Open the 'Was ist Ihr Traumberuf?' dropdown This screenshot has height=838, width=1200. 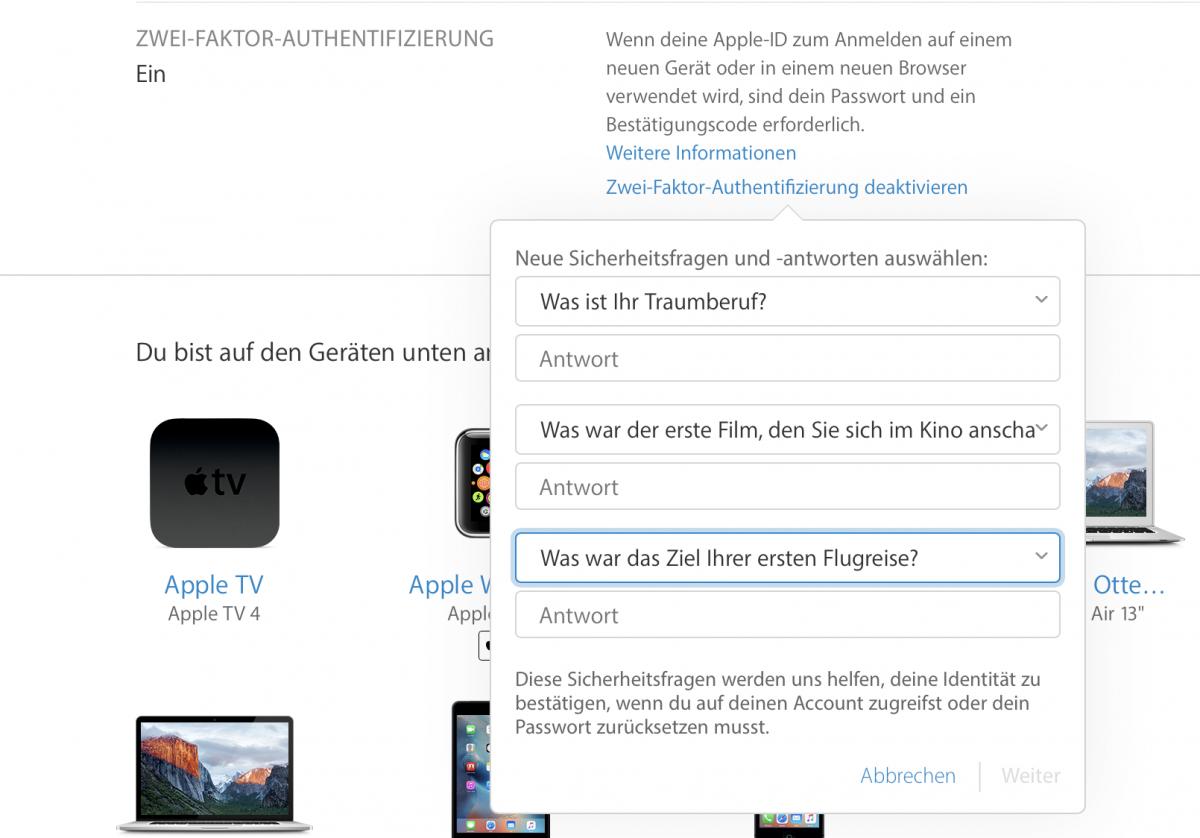pyautogui.click(x=787, y=301)
